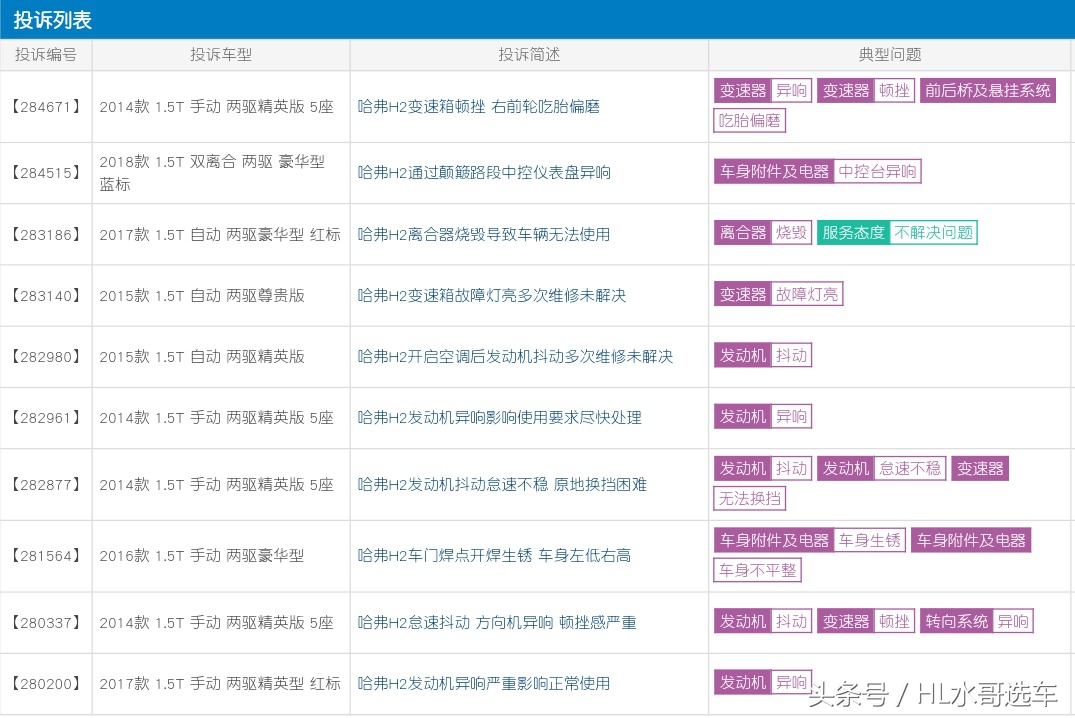Select the 变速器故障灯亮 tag

tap(777, 293)
